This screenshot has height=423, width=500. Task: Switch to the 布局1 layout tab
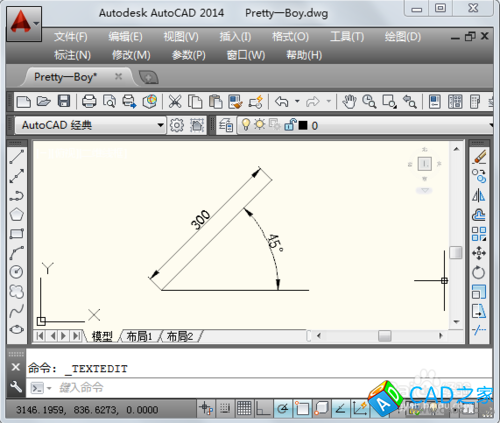[139, 336]
